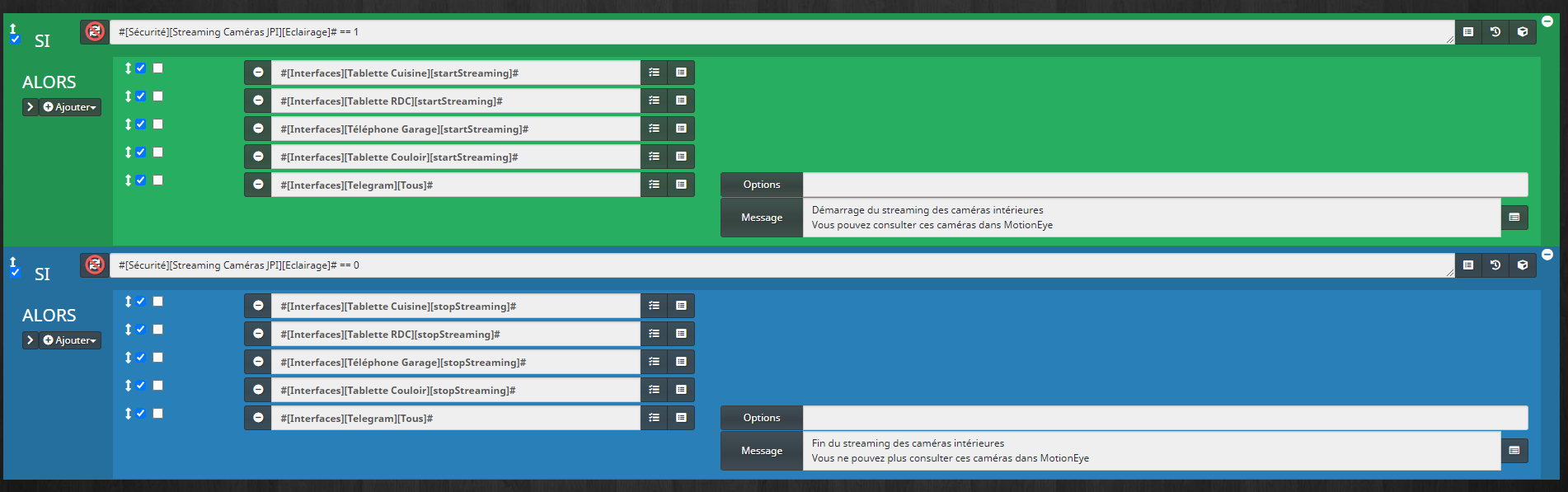The width and height of the screenshot is (1568, 492).
Task: Open message command picker for 'Fin du streaming'
Action: pos(1514,451)
